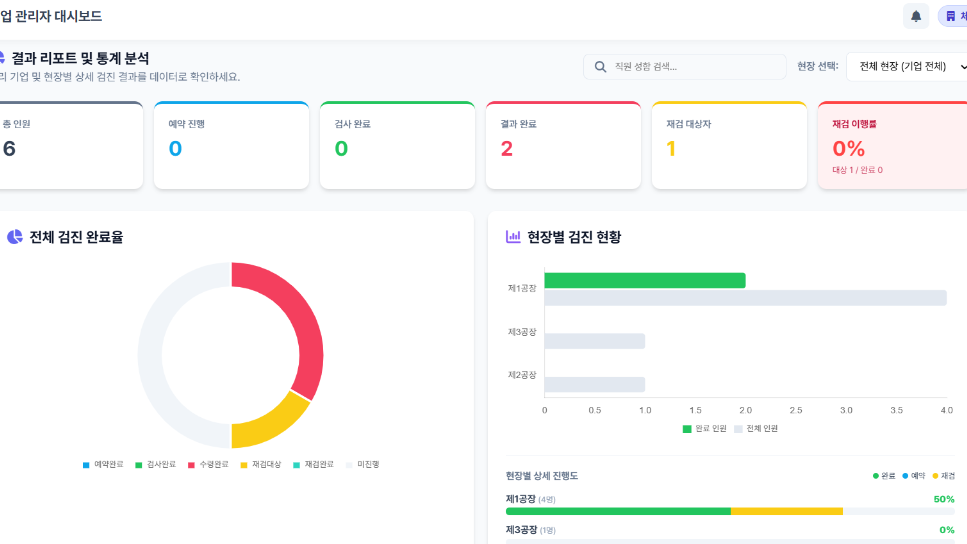Image resolution: width=967 pixels, height=544 pixels.
Task: Click the magnifier icon in search box
Action: 601,67
